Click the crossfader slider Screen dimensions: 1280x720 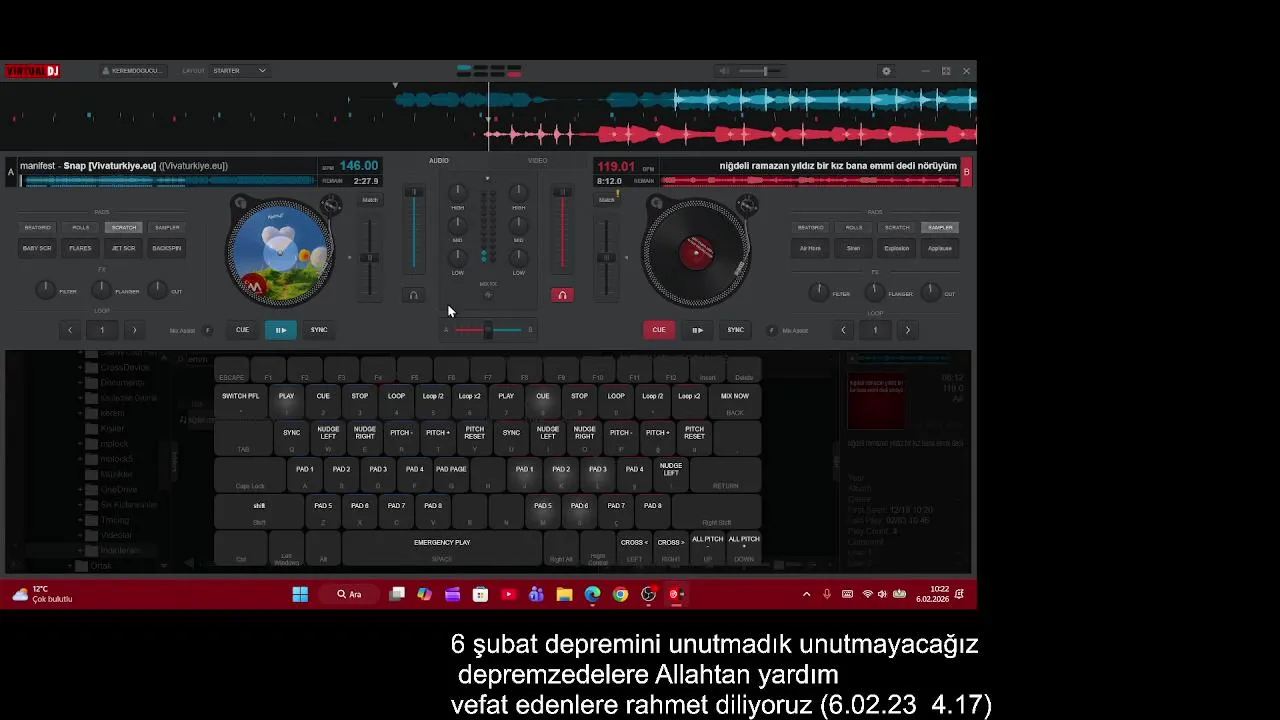(488, 330)
